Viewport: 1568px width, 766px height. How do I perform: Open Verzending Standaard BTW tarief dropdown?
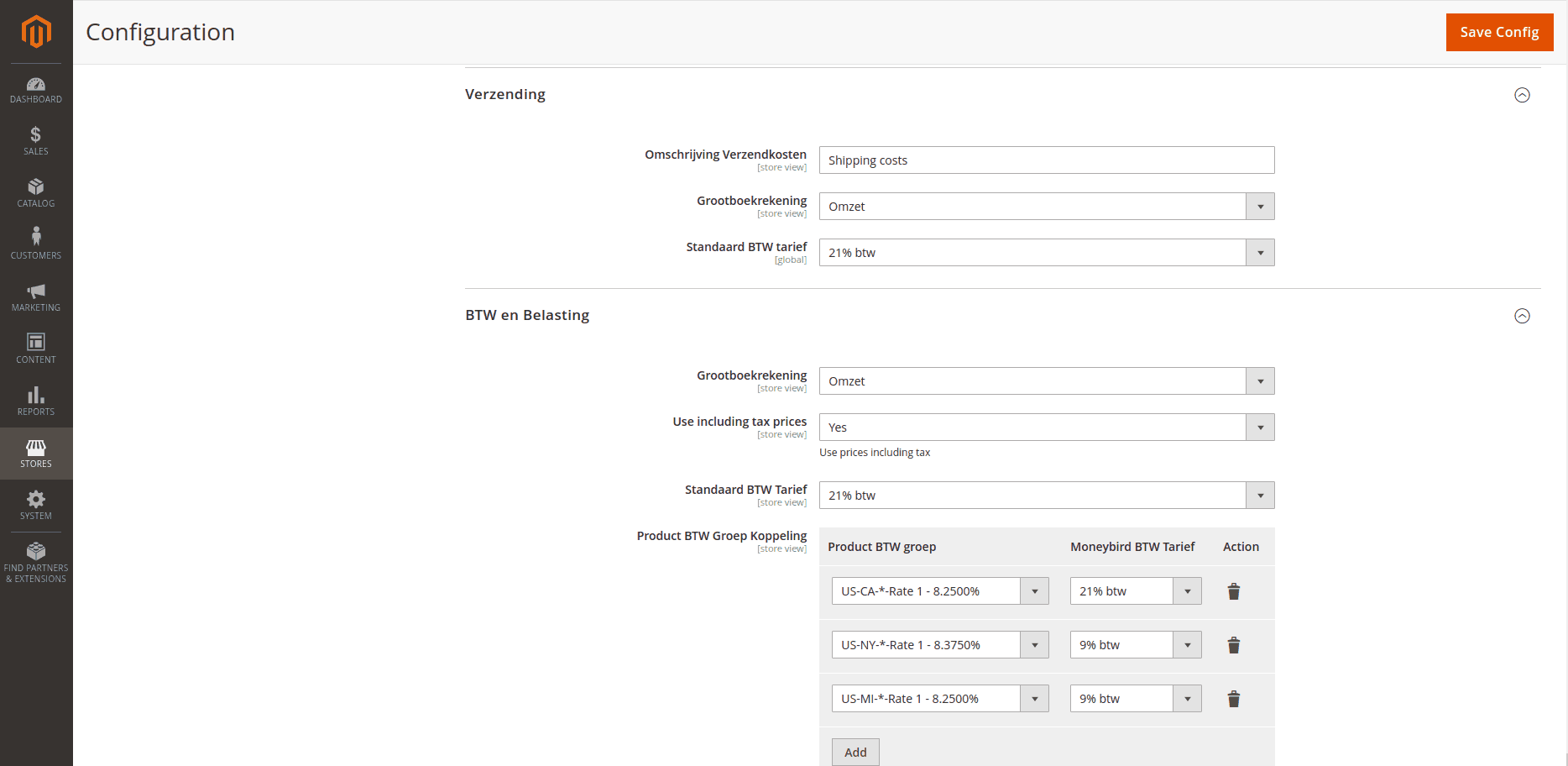pyautogui.click(x=1047, y=253)
